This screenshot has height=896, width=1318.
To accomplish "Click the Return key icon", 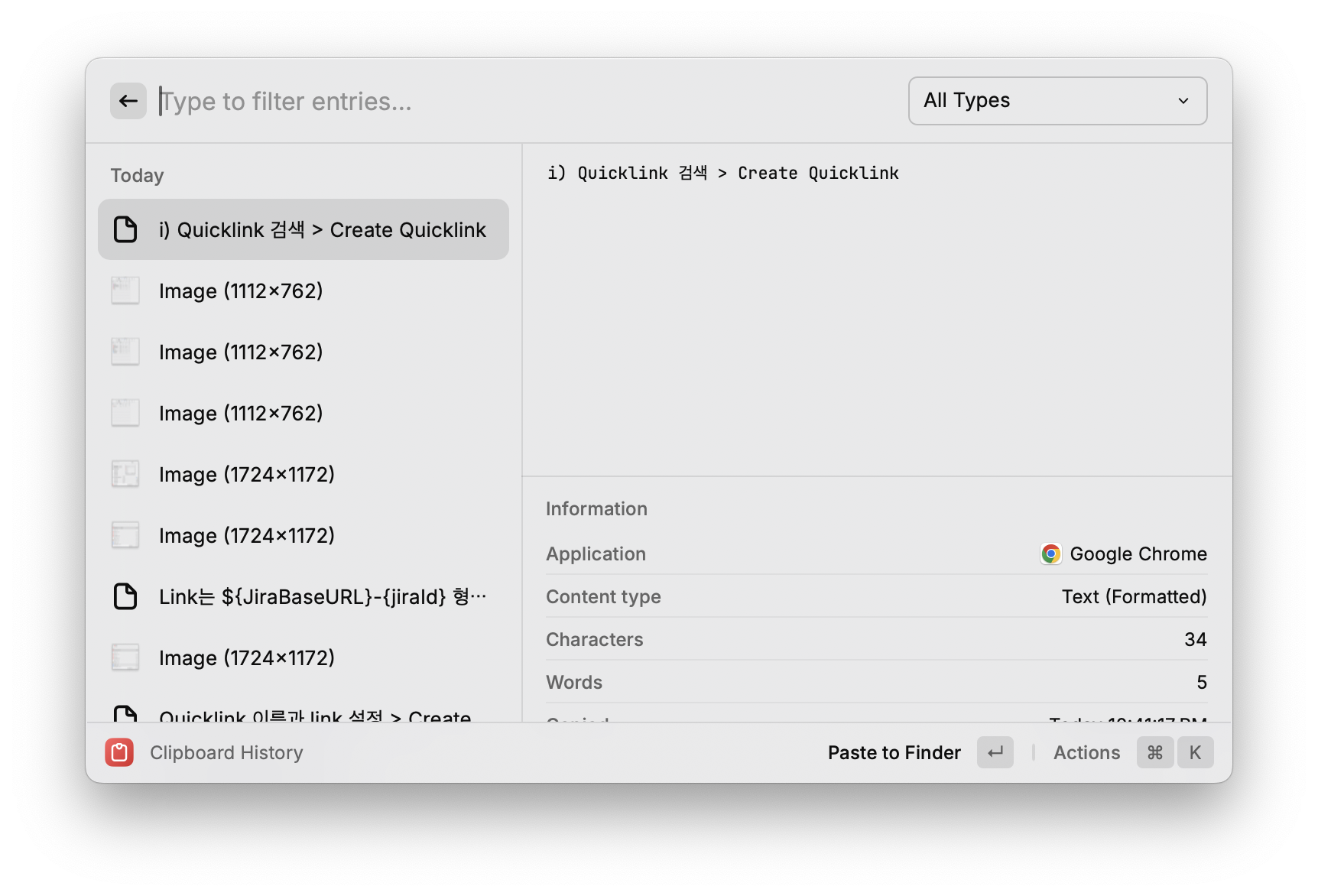I will 995,752.
